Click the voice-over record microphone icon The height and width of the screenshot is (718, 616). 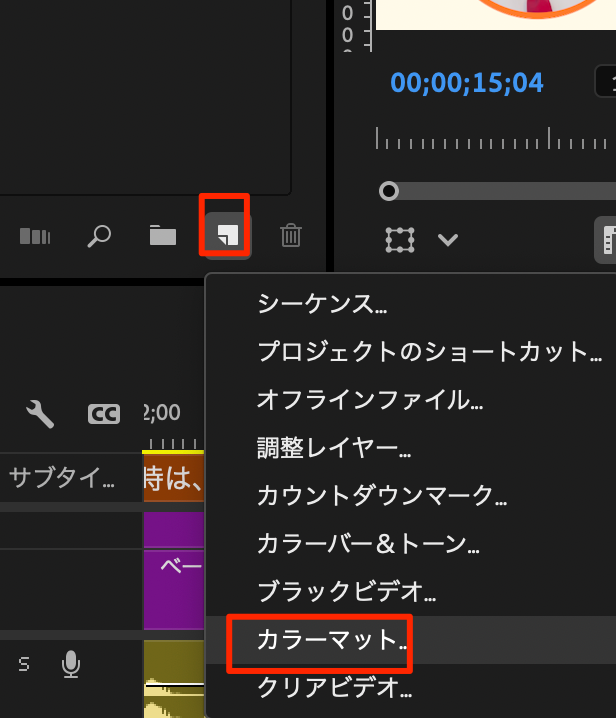click(71, 663)
